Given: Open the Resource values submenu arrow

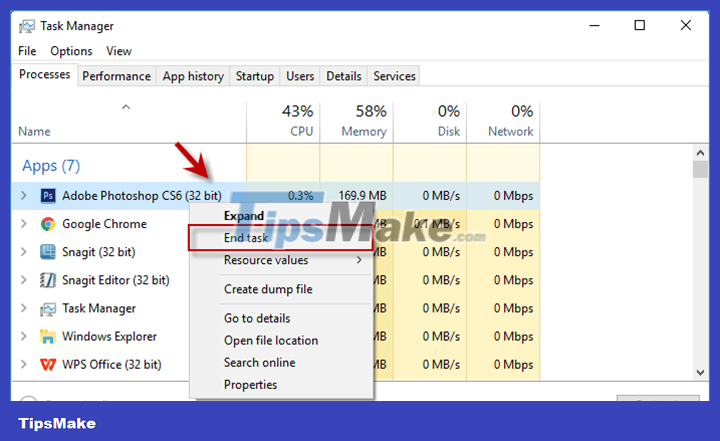Looking at the screenshot, I should pos(359,260).
